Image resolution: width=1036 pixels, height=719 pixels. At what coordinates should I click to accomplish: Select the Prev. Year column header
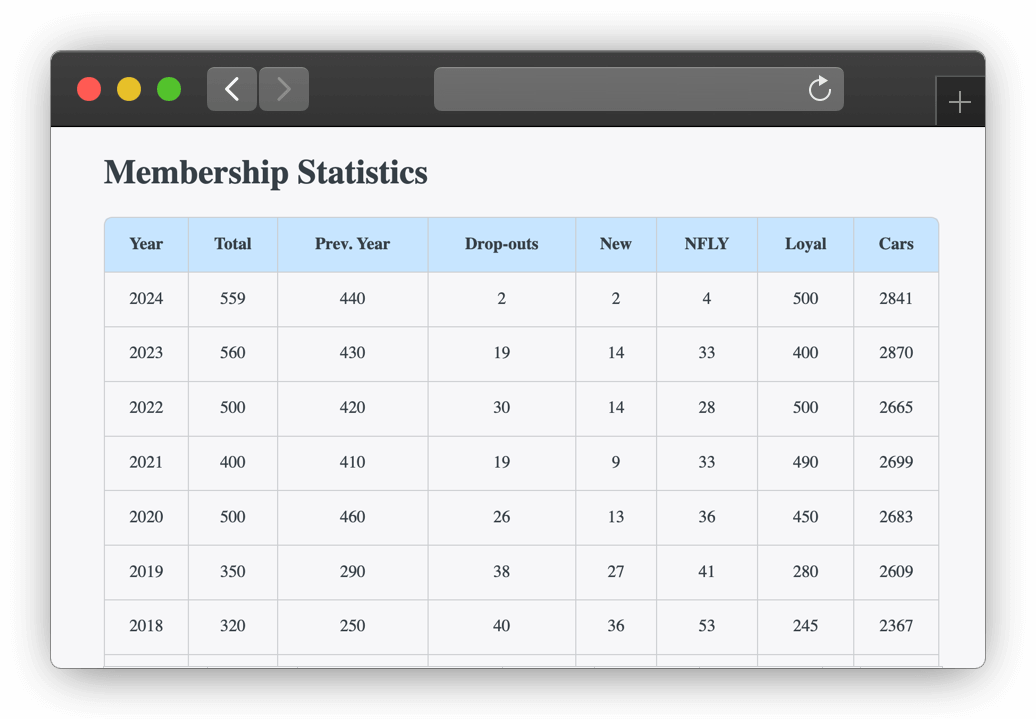point(352,244)
